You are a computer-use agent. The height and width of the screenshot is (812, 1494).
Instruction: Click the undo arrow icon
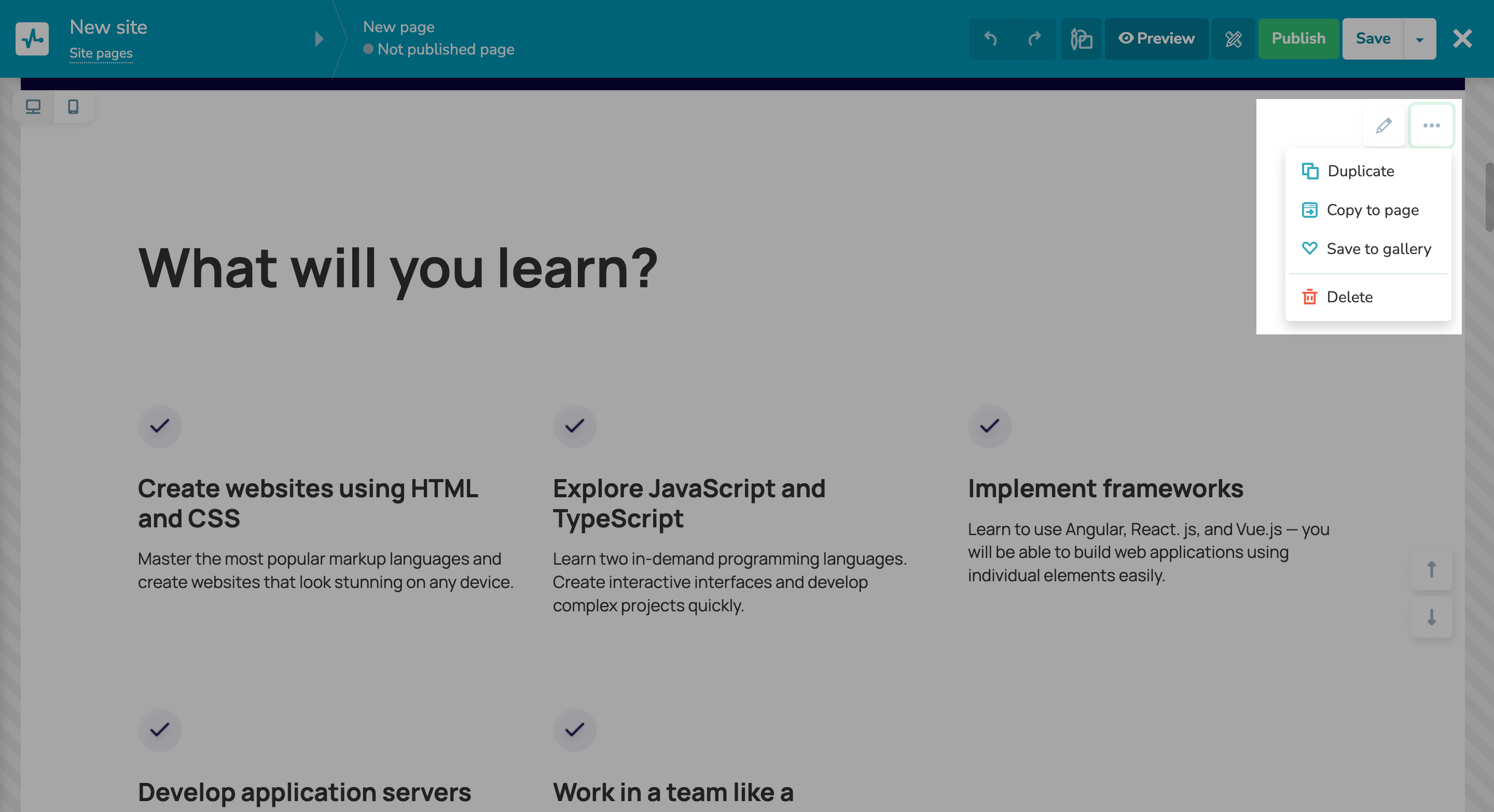(x=990, y=39)
